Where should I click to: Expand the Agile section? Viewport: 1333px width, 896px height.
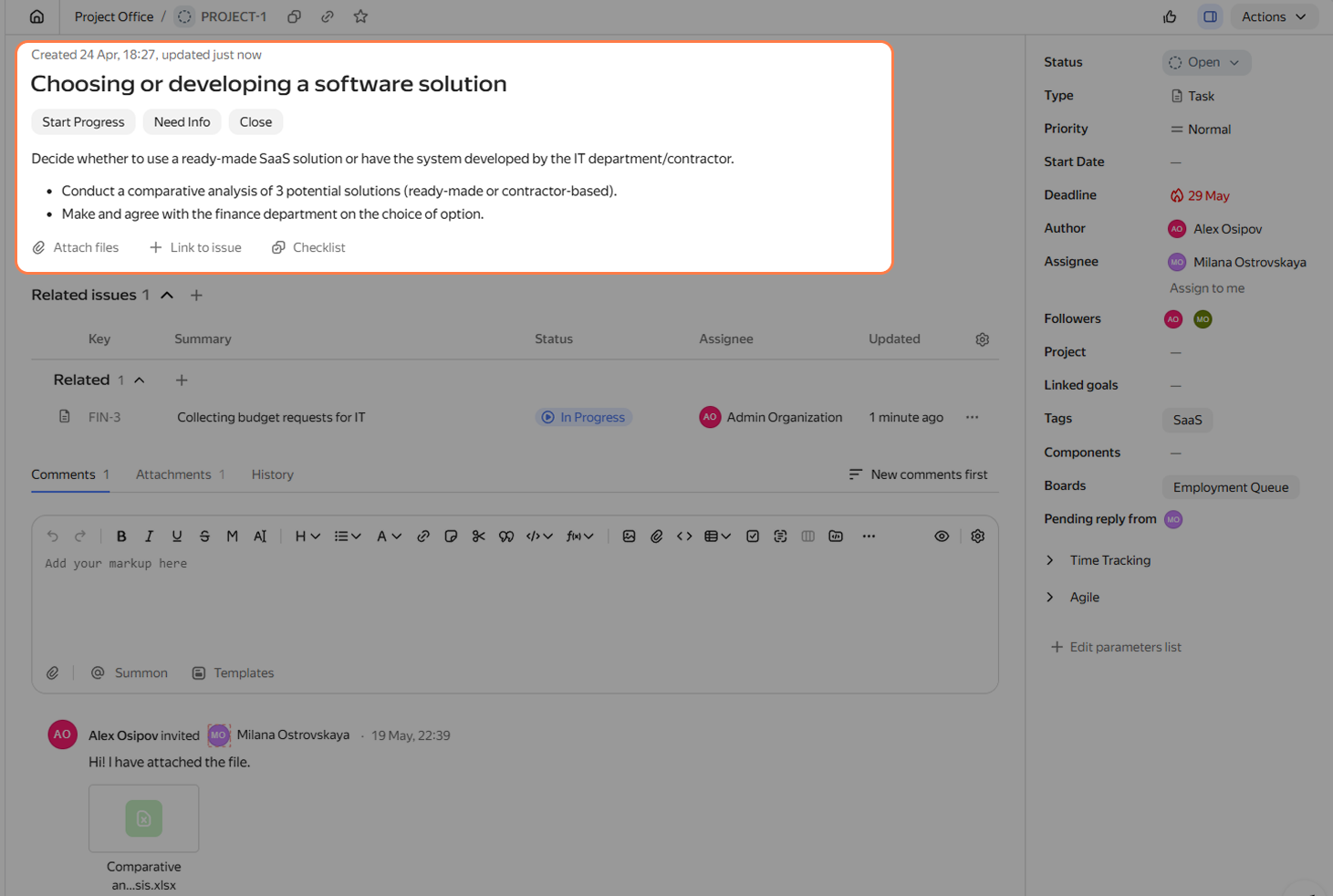pyautogui.click(x=1073, y=598)
